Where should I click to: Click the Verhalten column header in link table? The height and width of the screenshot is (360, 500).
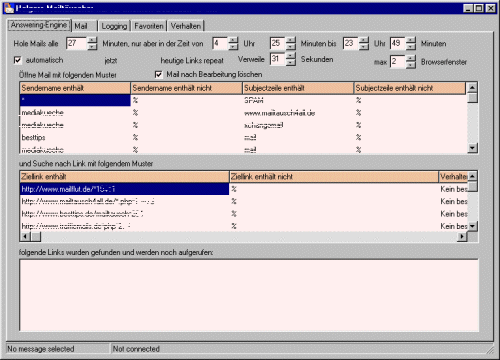coord(453,177)
